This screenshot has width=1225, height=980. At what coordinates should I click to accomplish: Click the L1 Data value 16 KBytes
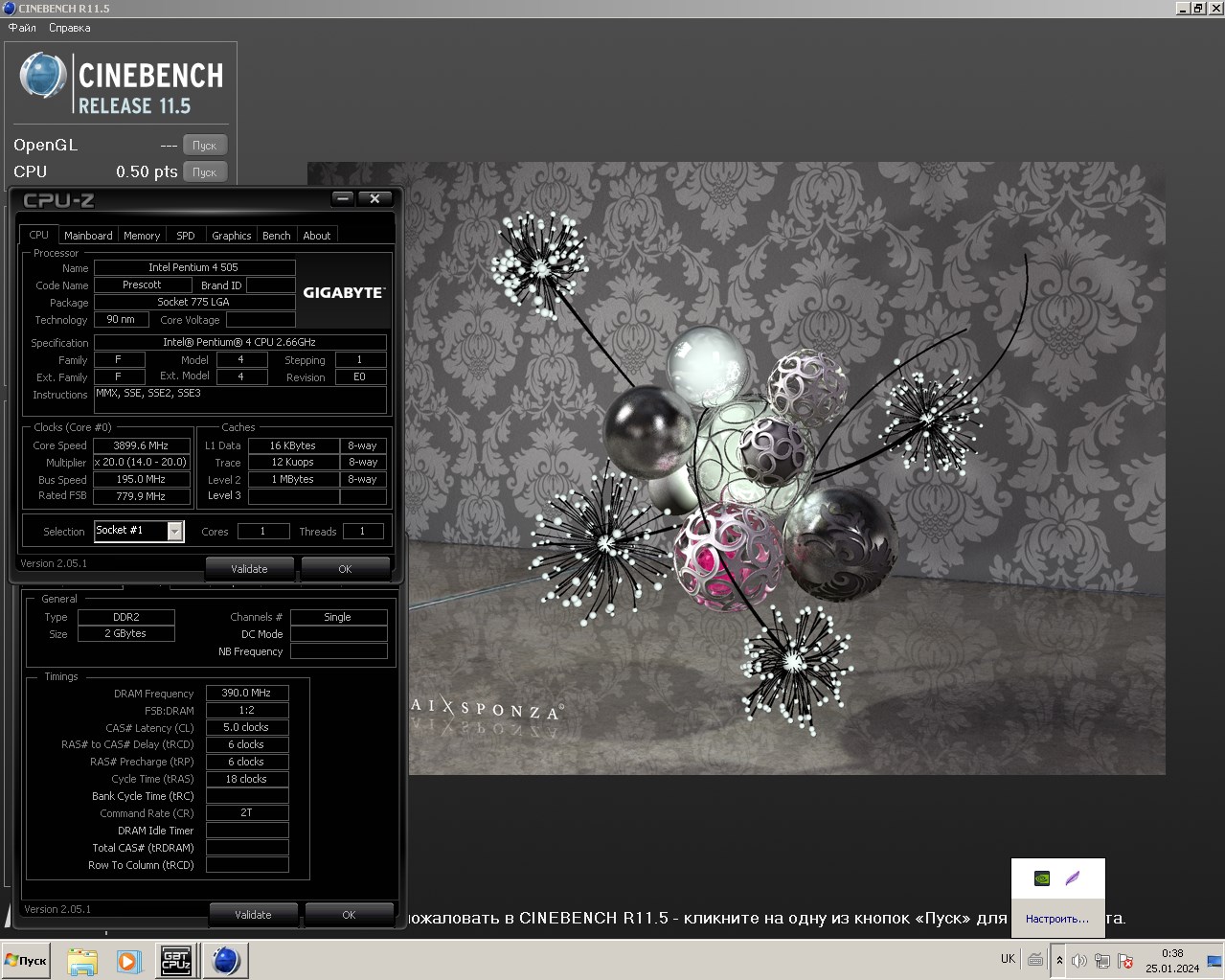(293, 445)
